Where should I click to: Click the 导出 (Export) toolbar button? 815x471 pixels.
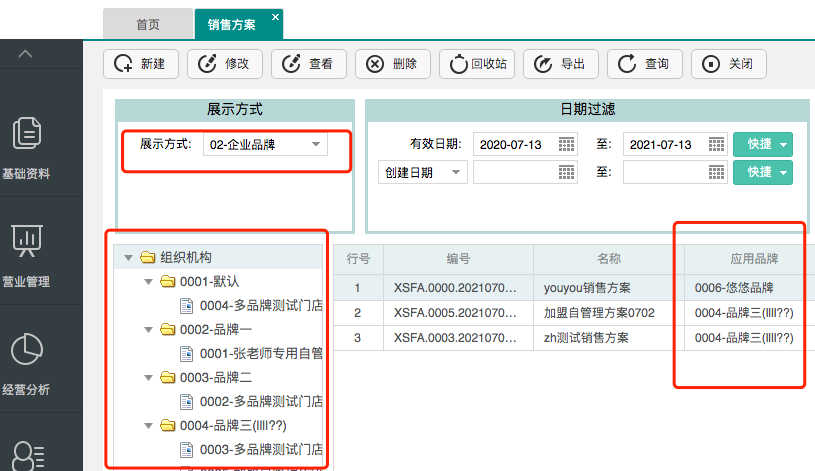[561, 64]
